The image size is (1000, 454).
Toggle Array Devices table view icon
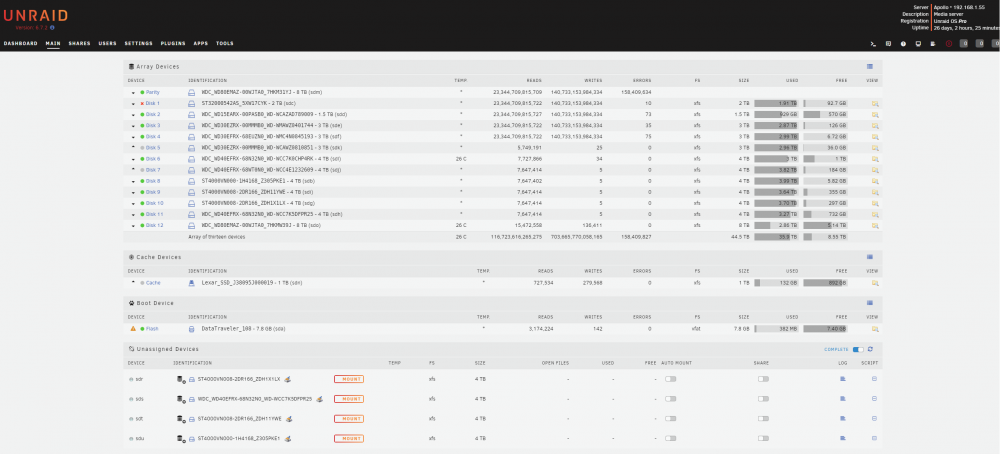tap(870, 66)
